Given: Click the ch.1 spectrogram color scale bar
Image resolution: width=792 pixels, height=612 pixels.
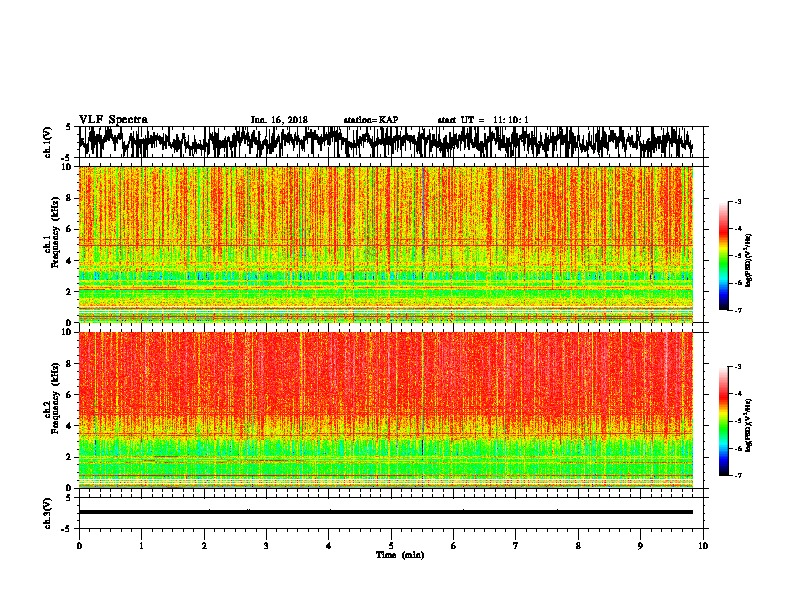Looking at the screenshot, I should pos(724,256).
